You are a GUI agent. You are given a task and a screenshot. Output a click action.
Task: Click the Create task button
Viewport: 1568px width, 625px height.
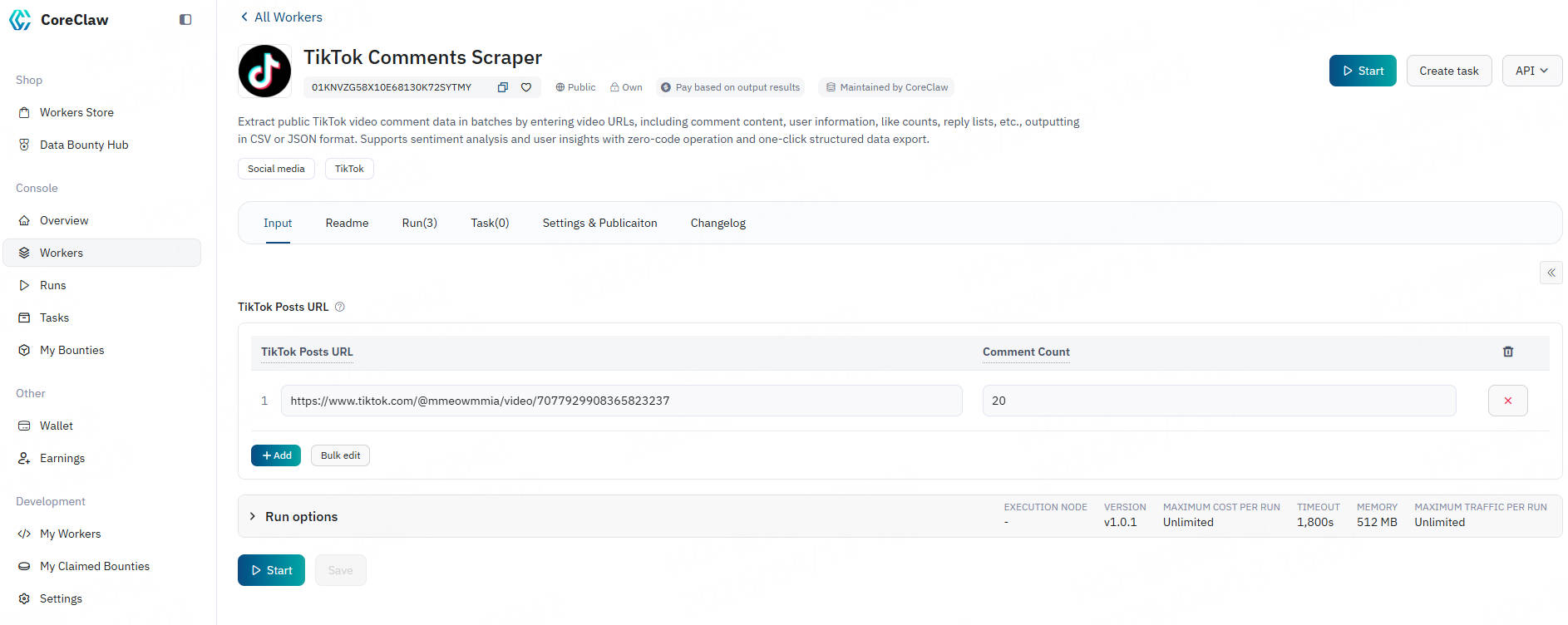click(1448, 71)
